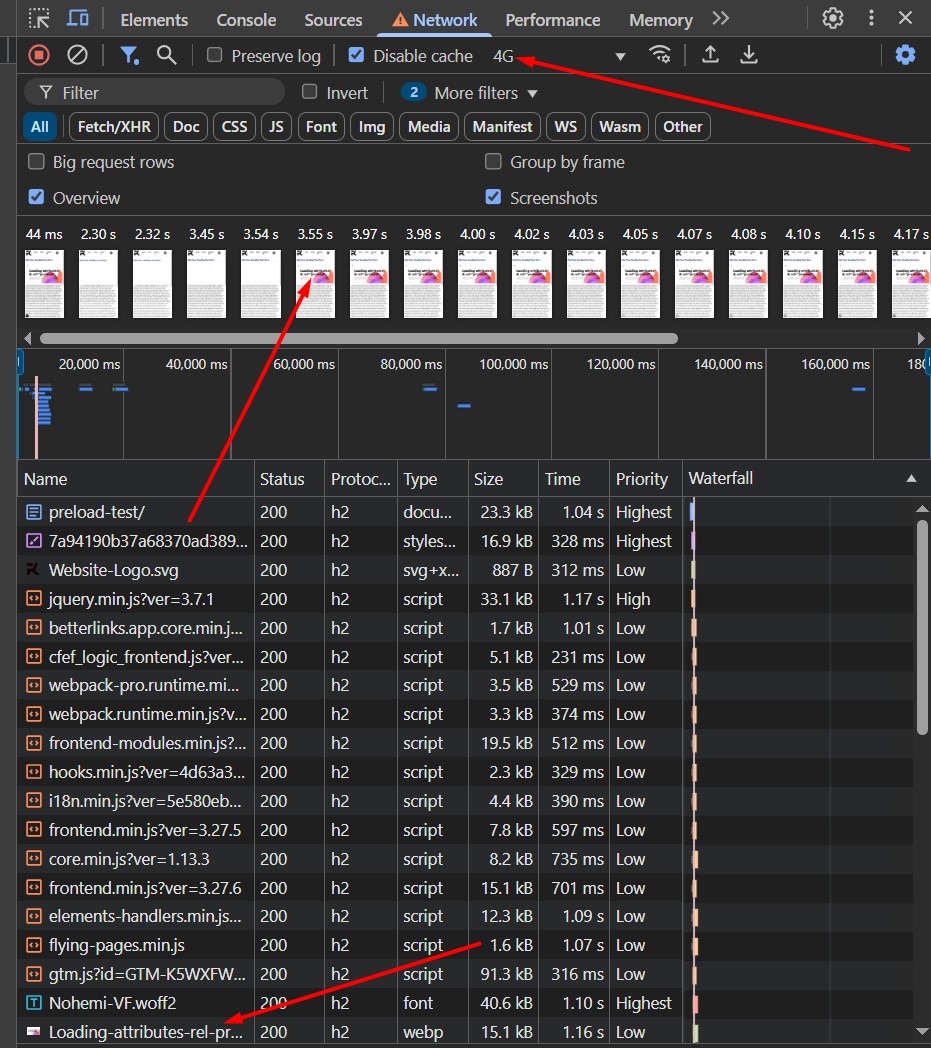Export HAR with download icon
This screenshot has height=1048, width=931.
coord(749,54)
